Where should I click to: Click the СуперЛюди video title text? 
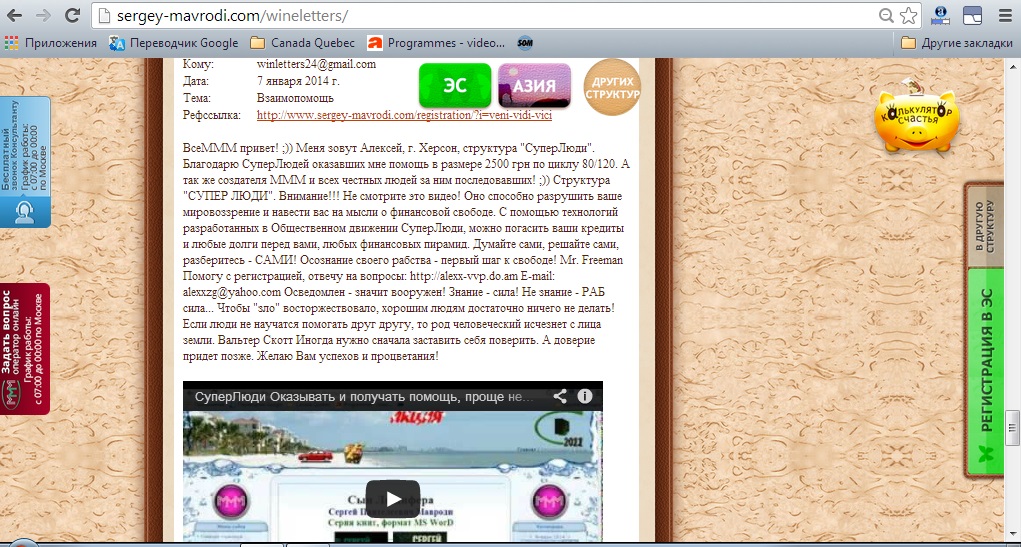(x=365, y=397)
